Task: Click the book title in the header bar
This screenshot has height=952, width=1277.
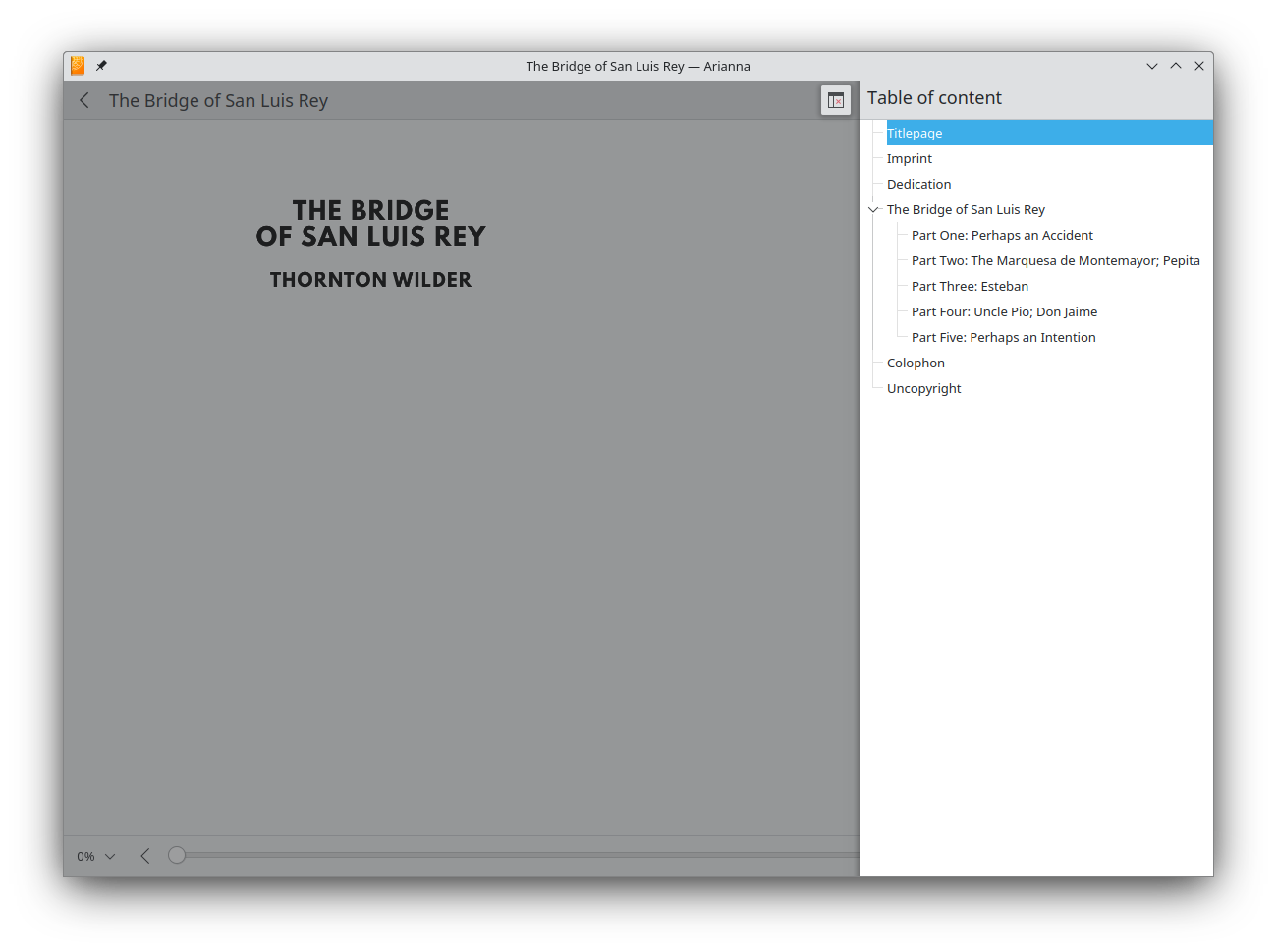Action: [218, 100]
